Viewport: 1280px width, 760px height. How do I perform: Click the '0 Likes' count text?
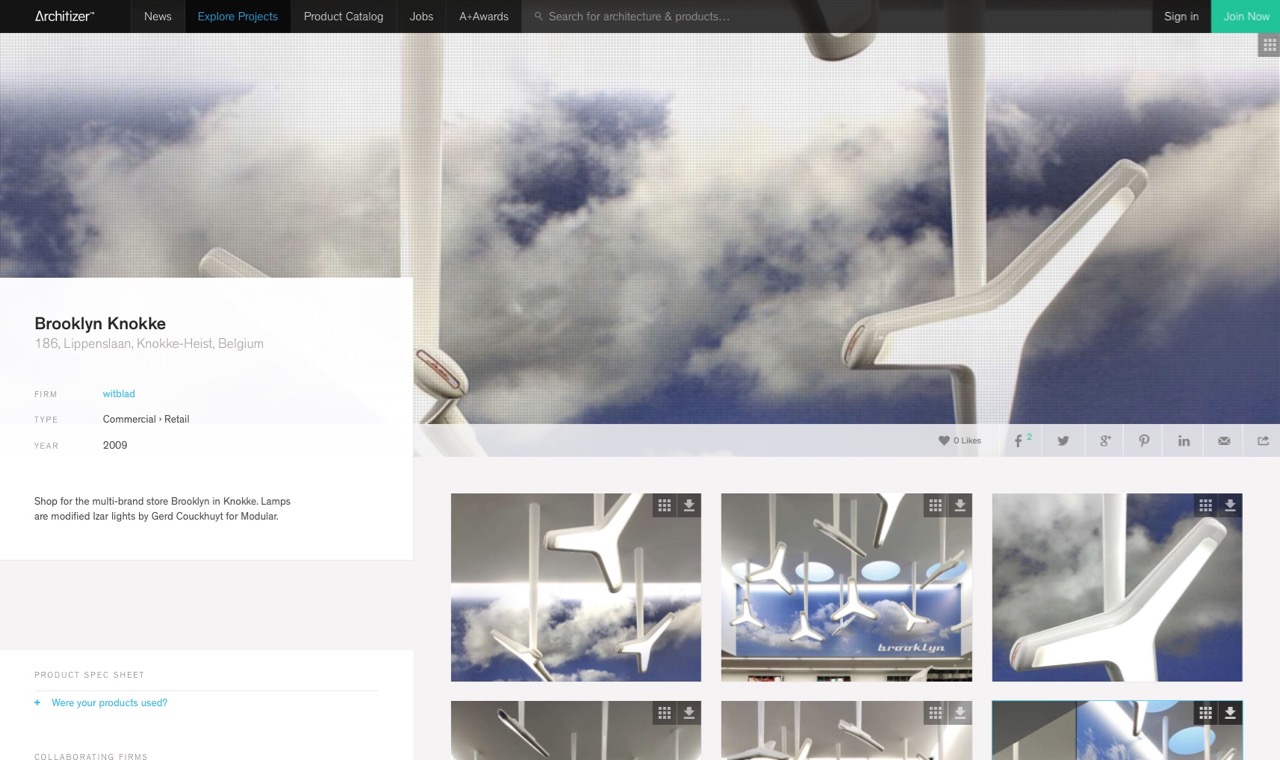click(x=967, y=441)
